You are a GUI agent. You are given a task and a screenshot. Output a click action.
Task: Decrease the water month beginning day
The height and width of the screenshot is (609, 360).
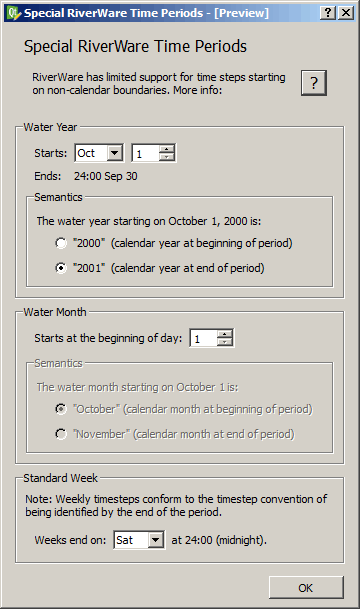point(225,342)
